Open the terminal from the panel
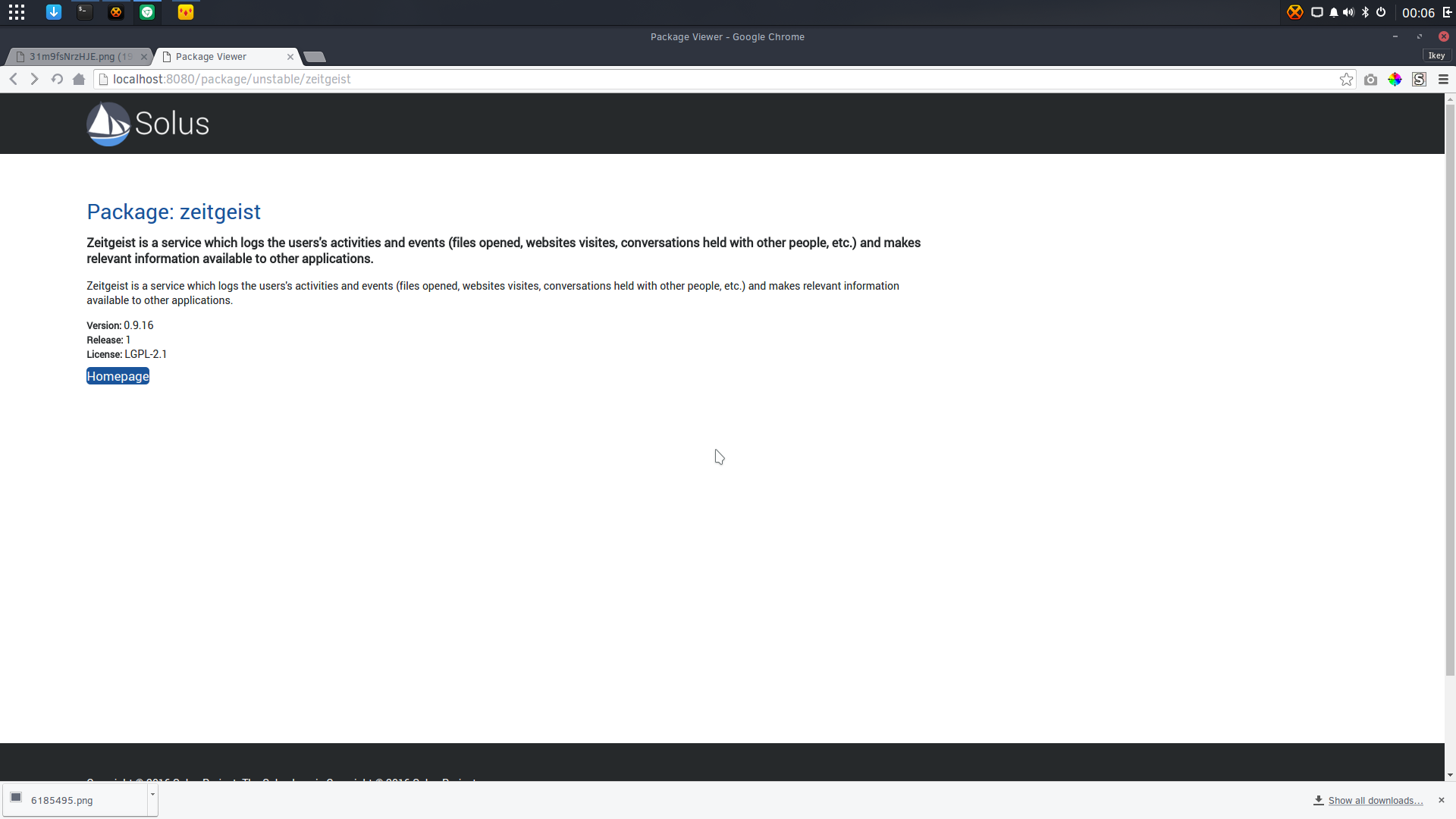Screen dimensions: 1456x819 [x=85, y=12]
